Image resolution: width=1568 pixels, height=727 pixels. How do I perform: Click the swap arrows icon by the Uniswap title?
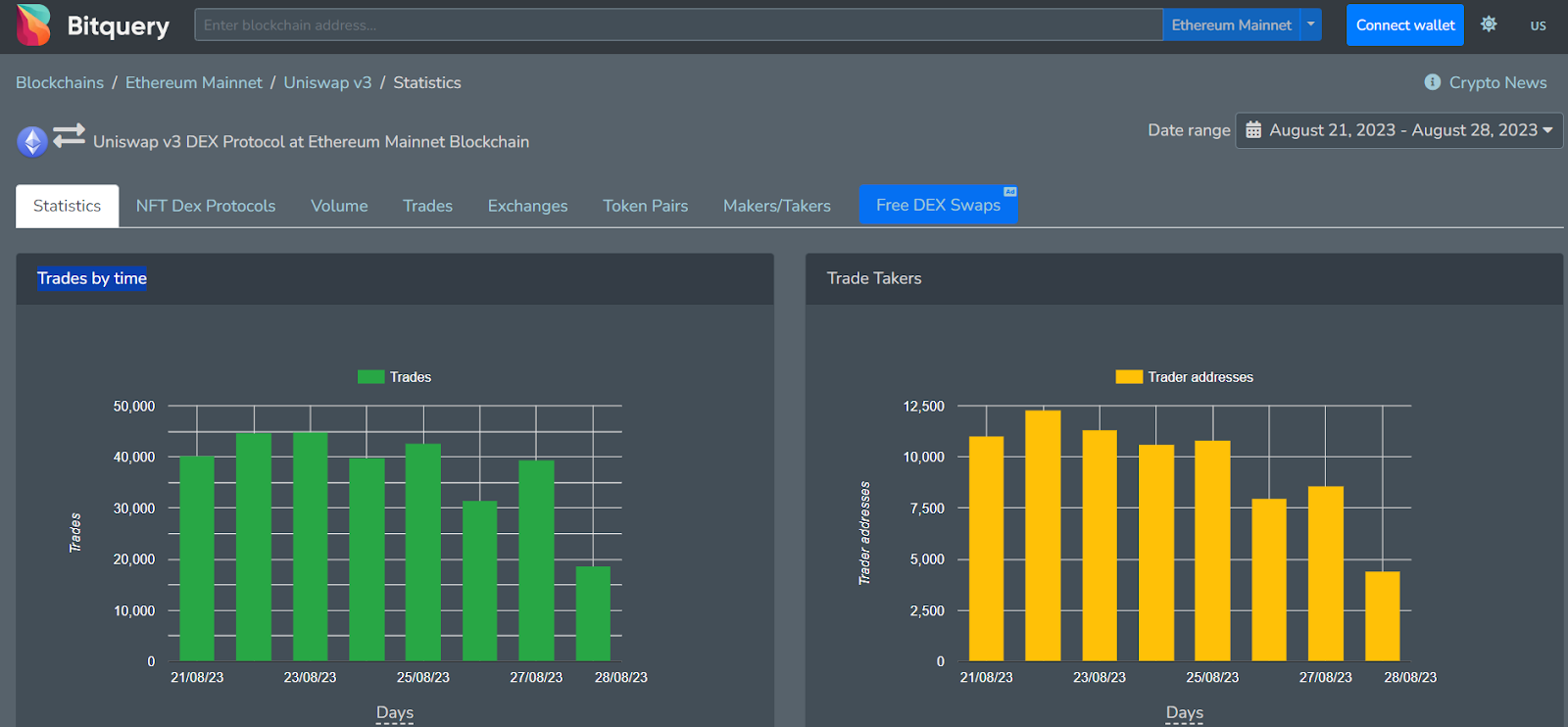(69, 135)
